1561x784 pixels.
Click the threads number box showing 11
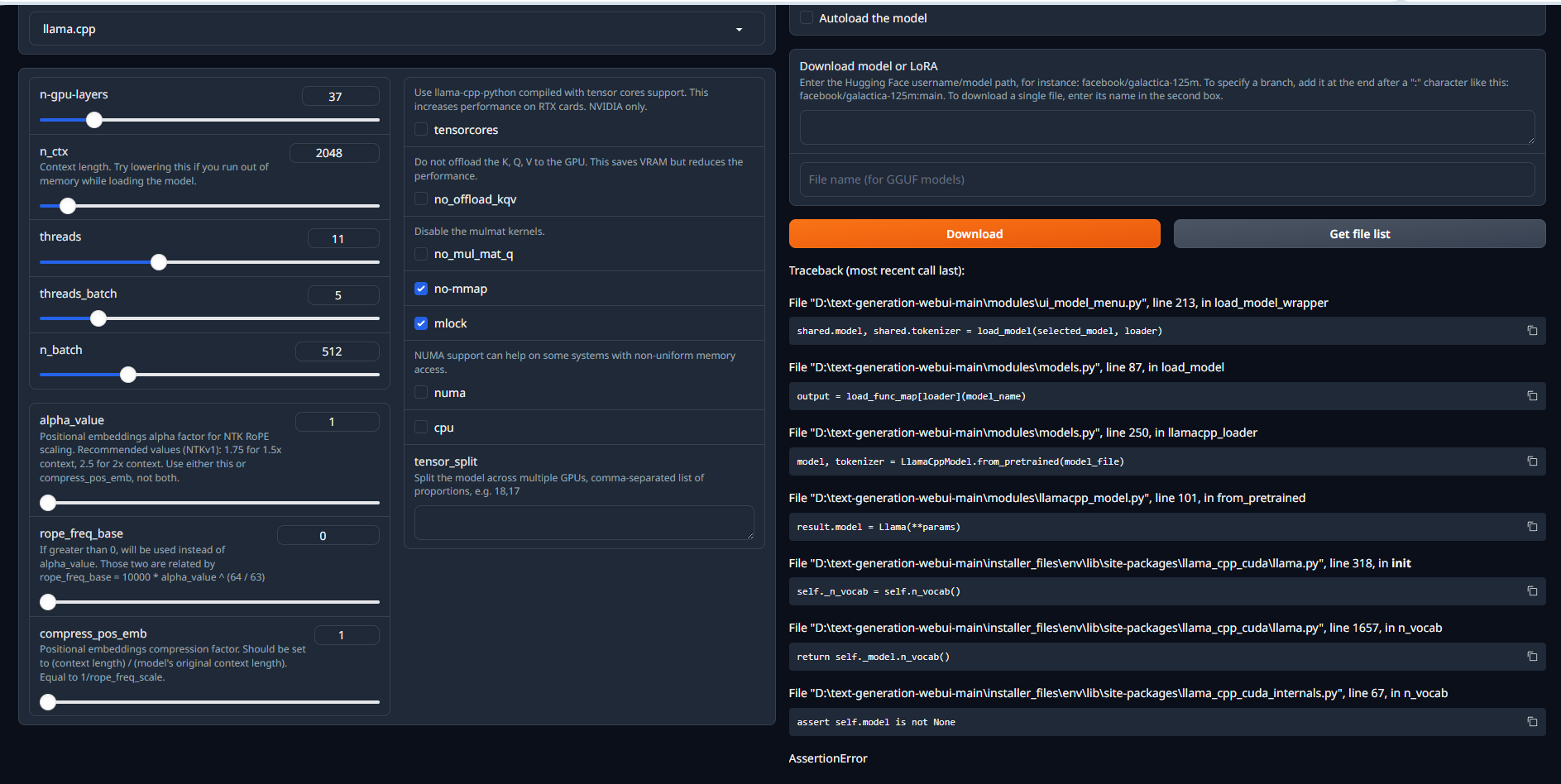[343, 238]
